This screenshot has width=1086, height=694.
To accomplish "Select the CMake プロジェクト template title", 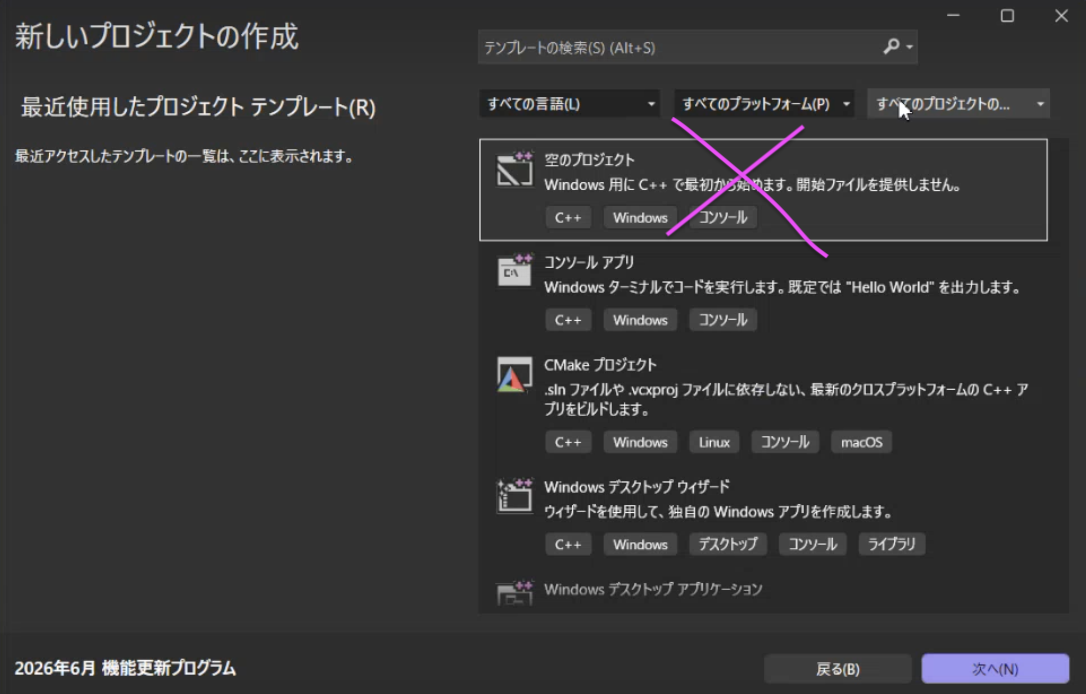I will click(x=600, y=365).
